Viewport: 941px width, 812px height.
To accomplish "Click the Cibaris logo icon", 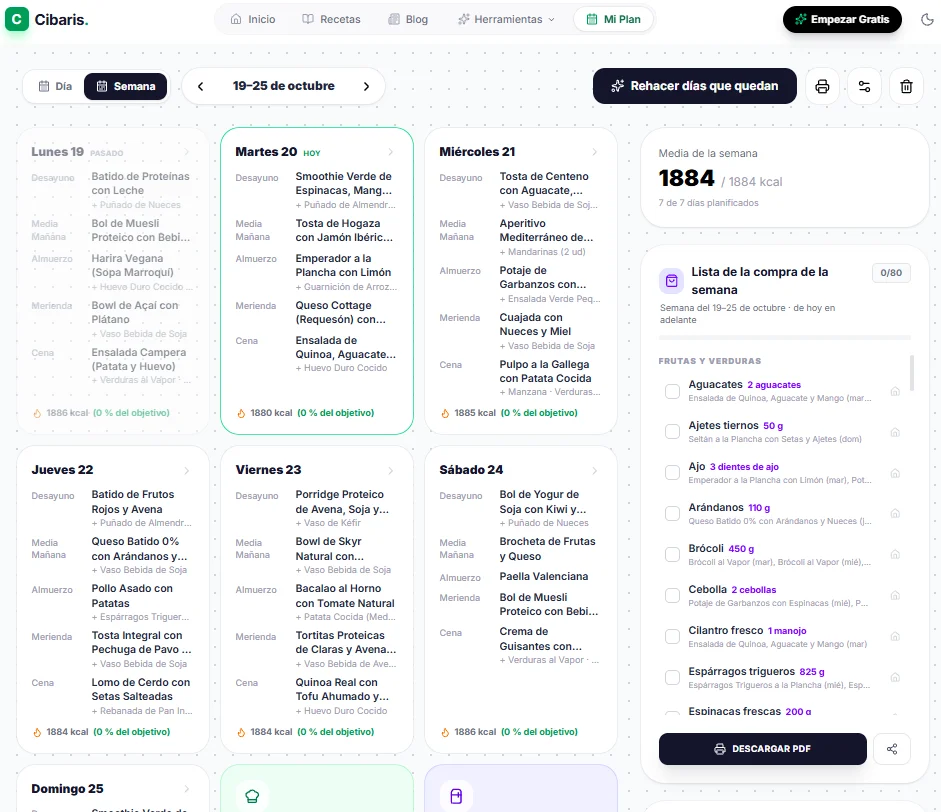I will pyautogui.click(x=17, y=19).
